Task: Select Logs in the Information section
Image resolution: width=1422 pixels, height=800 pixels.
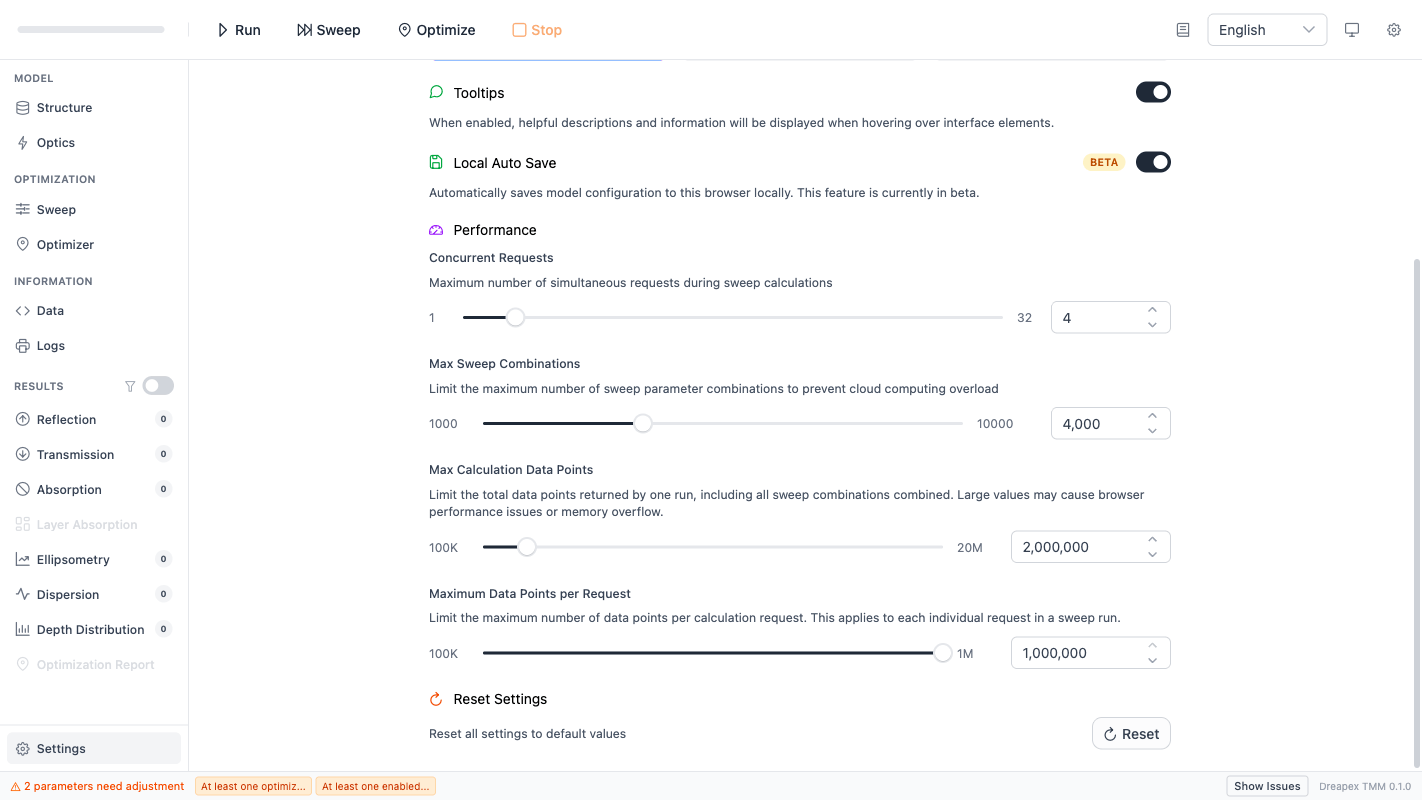Action: (x=51, y=346)
